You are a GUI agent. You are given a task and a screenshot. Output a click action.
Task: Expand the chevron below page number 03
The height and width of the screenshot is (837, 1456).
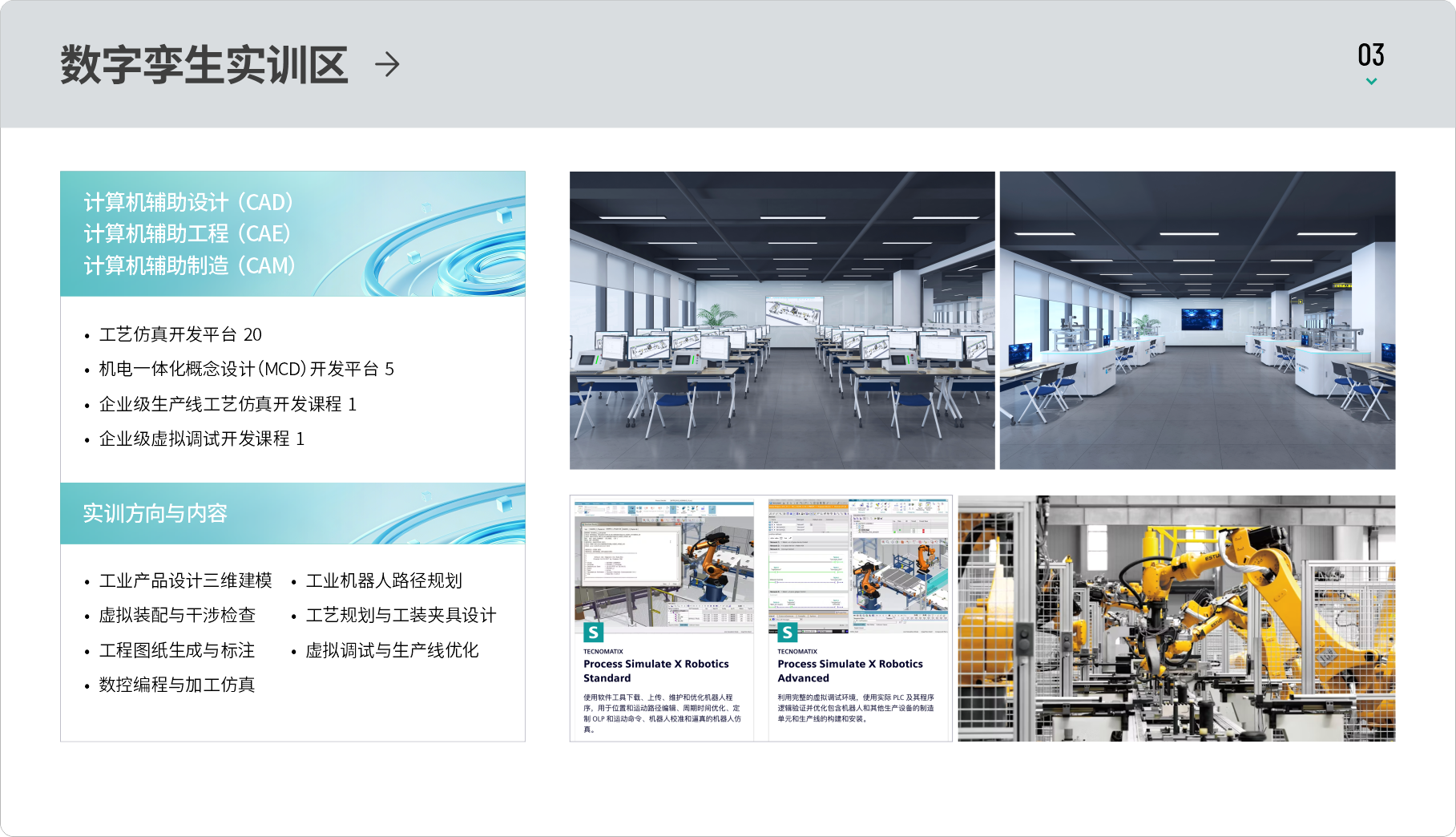point(1371,82)
